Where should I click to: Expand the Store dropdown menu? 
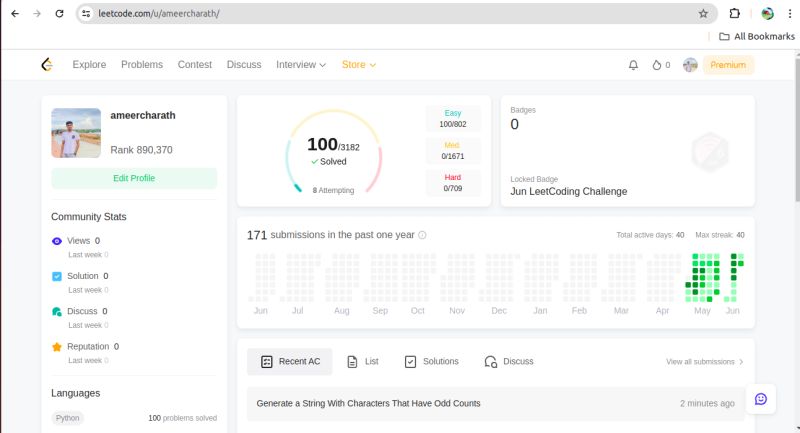(358, 65)
